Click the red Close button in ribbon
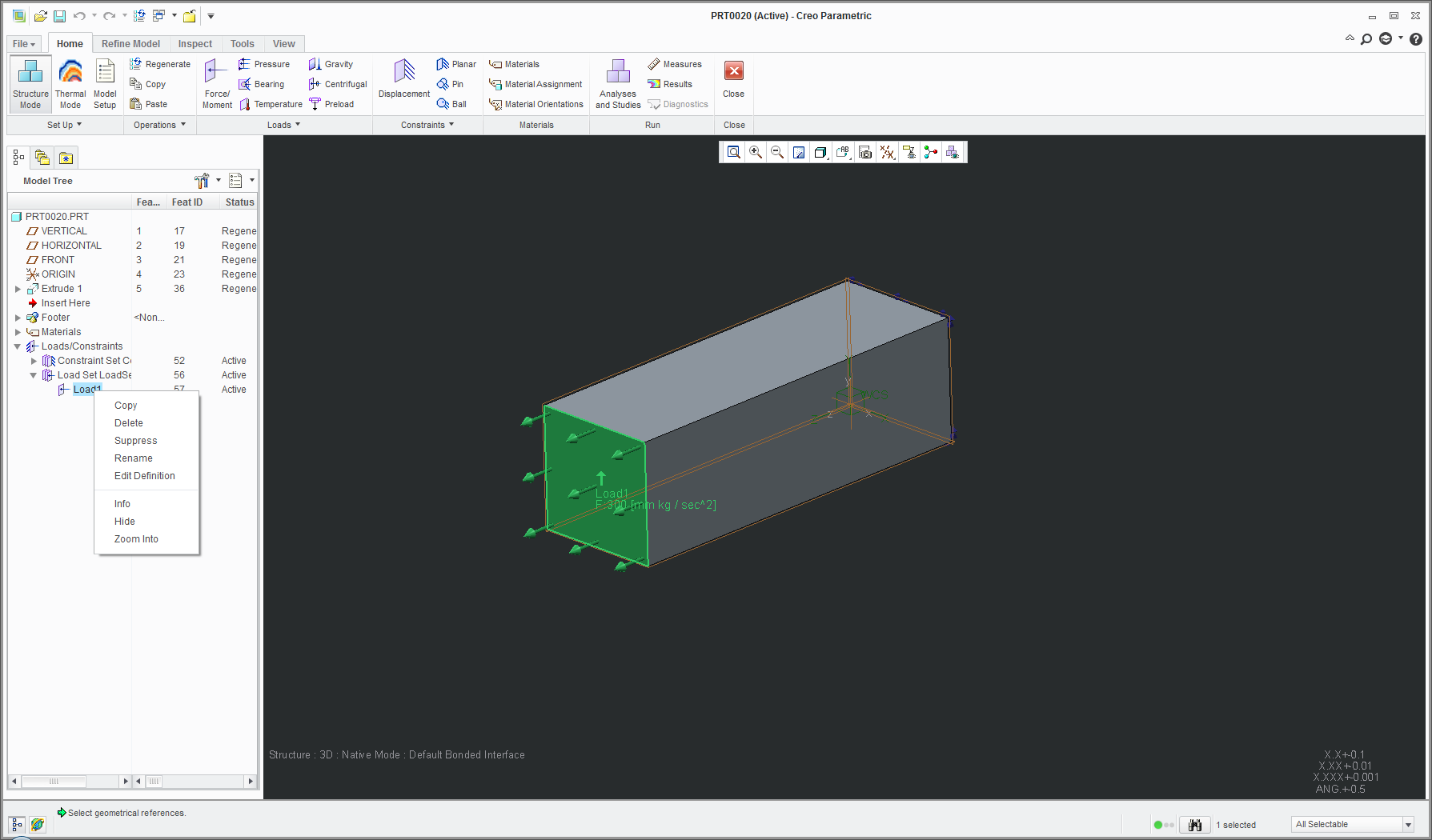The width and height of the screenshot is (1432, 840). (x=733, y=78)
